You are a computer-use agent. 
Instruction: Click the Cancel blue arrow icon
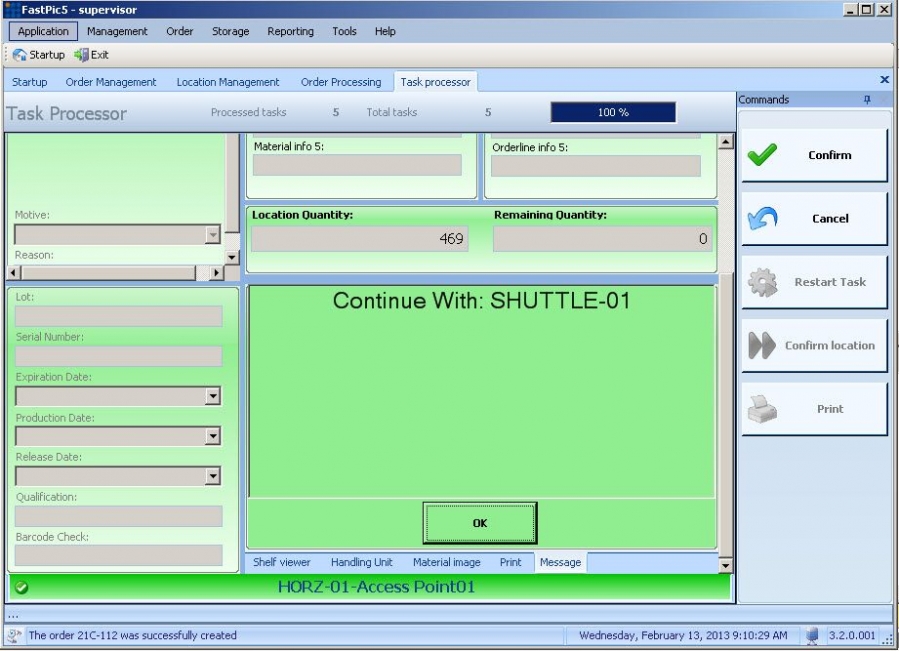765,218
